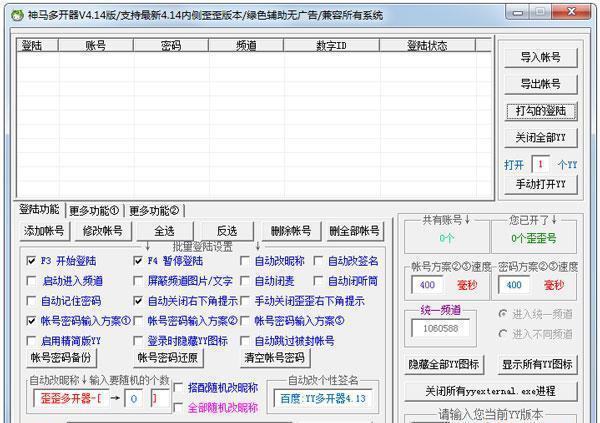This screenshot has width=600, height=423.
Task: Switch to 登陆功能 tab
Action: point(39,209)
